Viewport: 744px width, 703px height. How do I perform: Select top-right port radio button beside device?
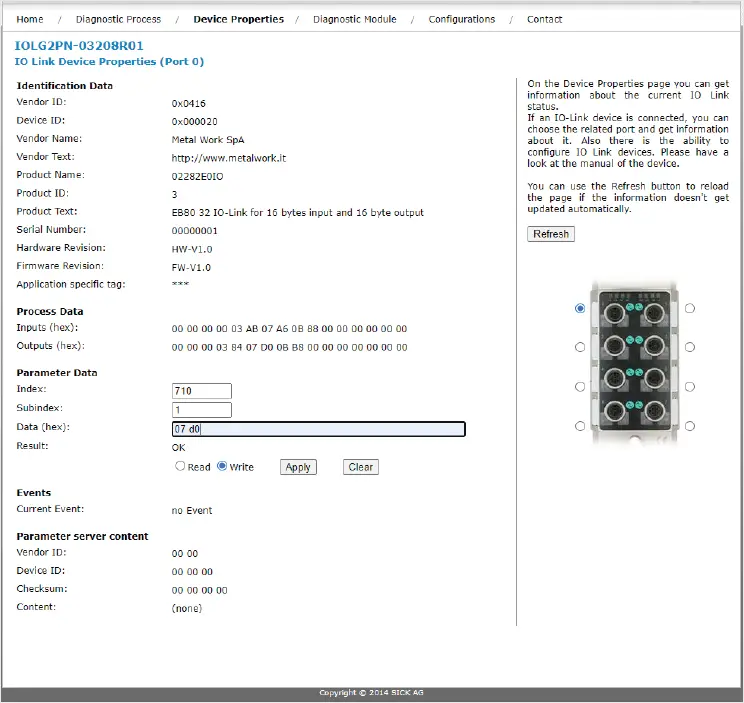(690, 308)
